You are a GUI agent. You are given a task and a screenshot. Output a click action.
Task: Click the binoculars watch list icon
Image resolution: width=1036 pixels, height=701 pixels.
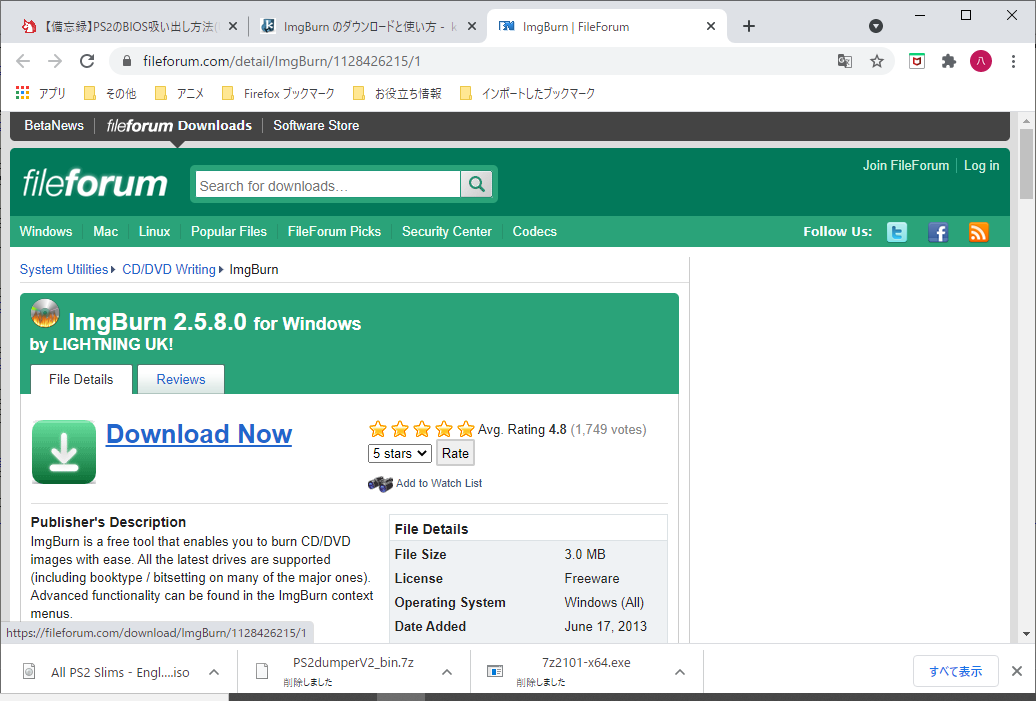coord(381,484)
